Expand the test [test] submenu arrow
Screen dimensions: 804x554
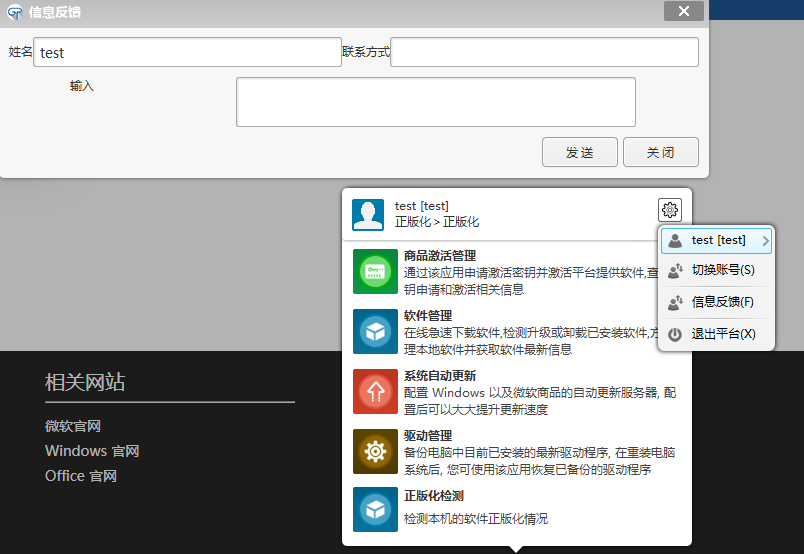(x=765, y=240)
